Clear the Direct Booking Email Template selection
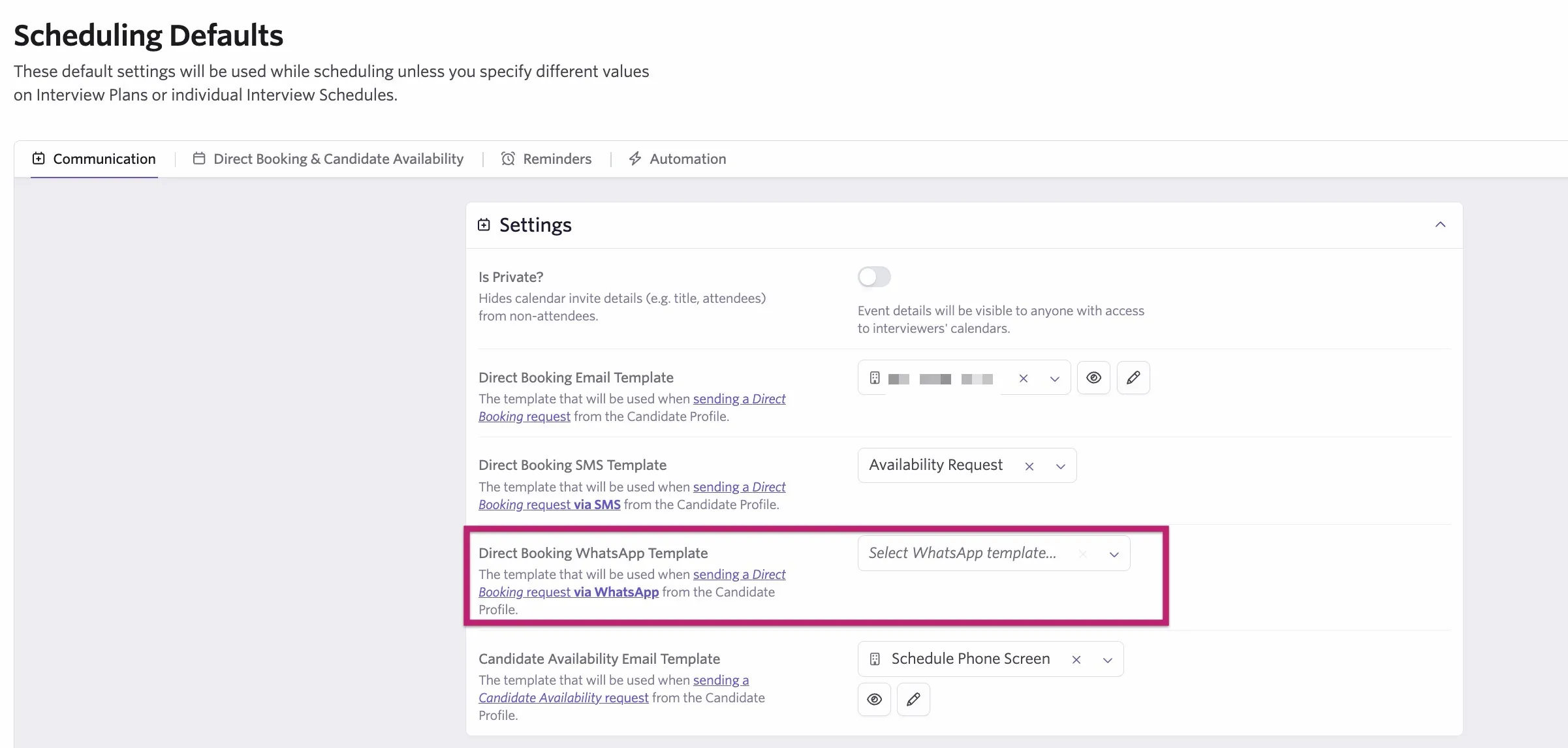This screenshot has height=748, width=1568. [x=1024, y=379]
